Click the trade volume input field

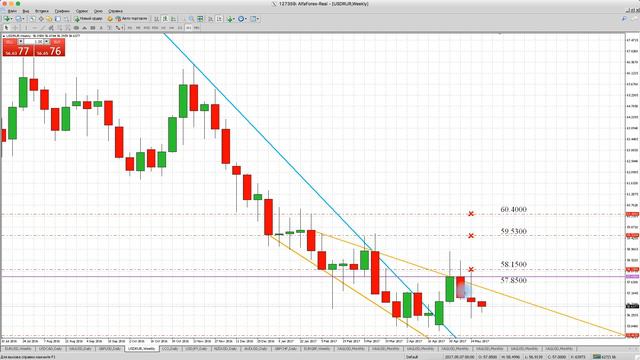(x=33, y=42)
